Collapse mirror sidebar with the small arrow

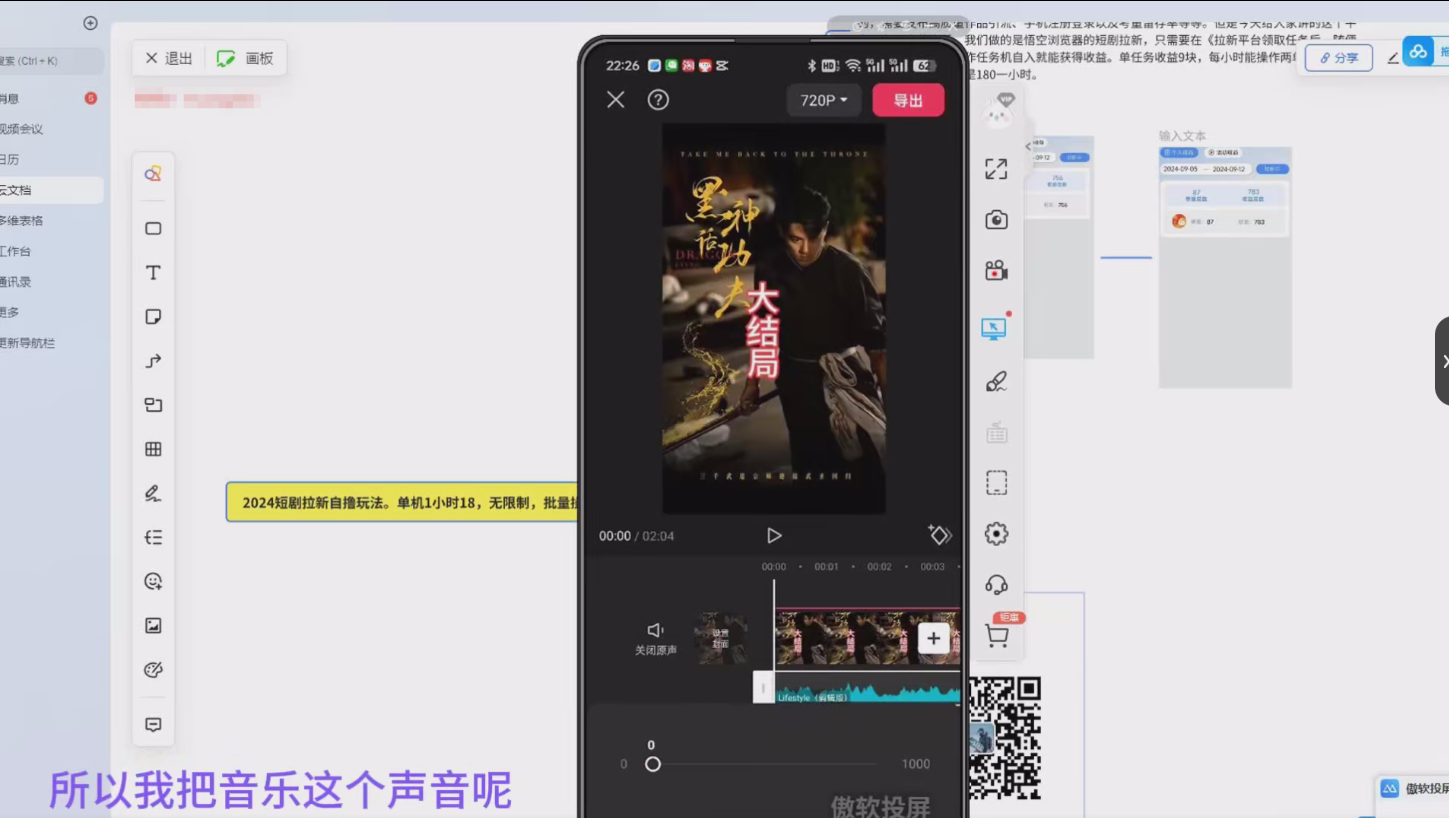[1028, 147]
